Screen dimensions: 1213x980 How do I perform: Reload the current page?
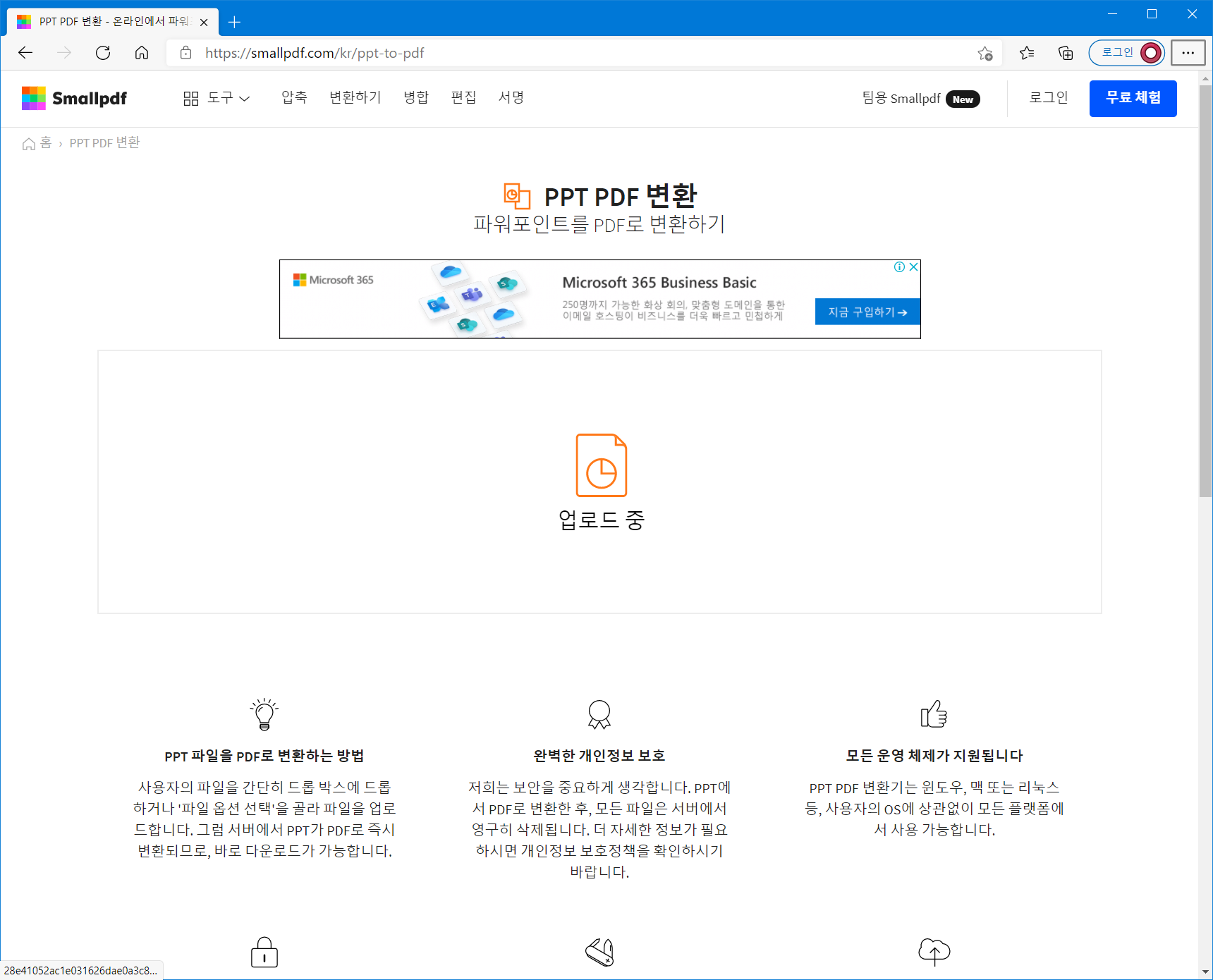pyautogui.click(x=103, y=53)
